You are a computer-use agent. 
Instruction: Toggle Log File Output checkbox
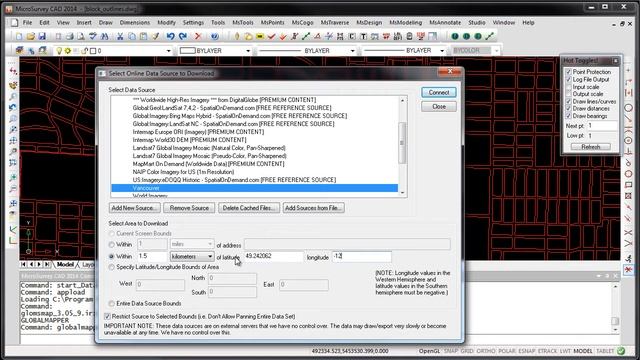coord(569,80)
